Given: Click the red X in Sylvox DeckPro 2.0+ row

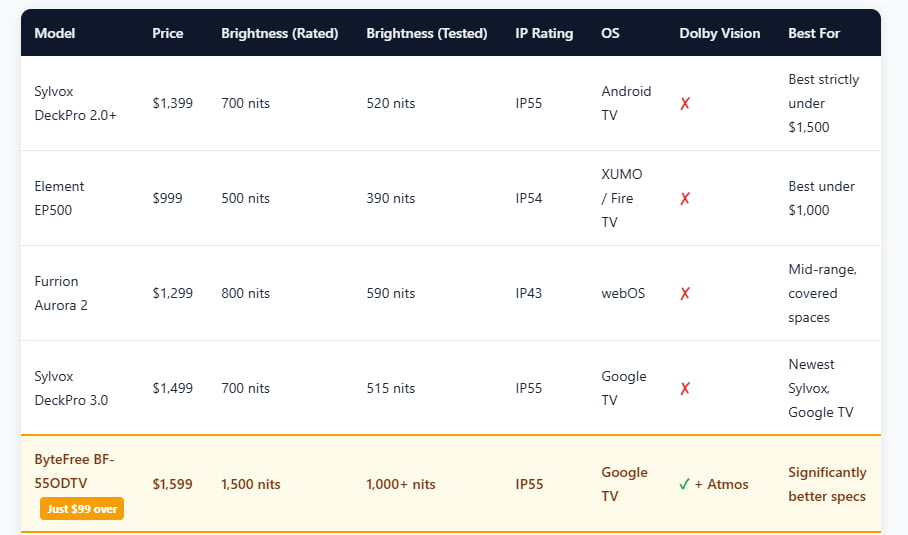Looking at the screenshot, I should pyautogui.click(x=685, y=103).
